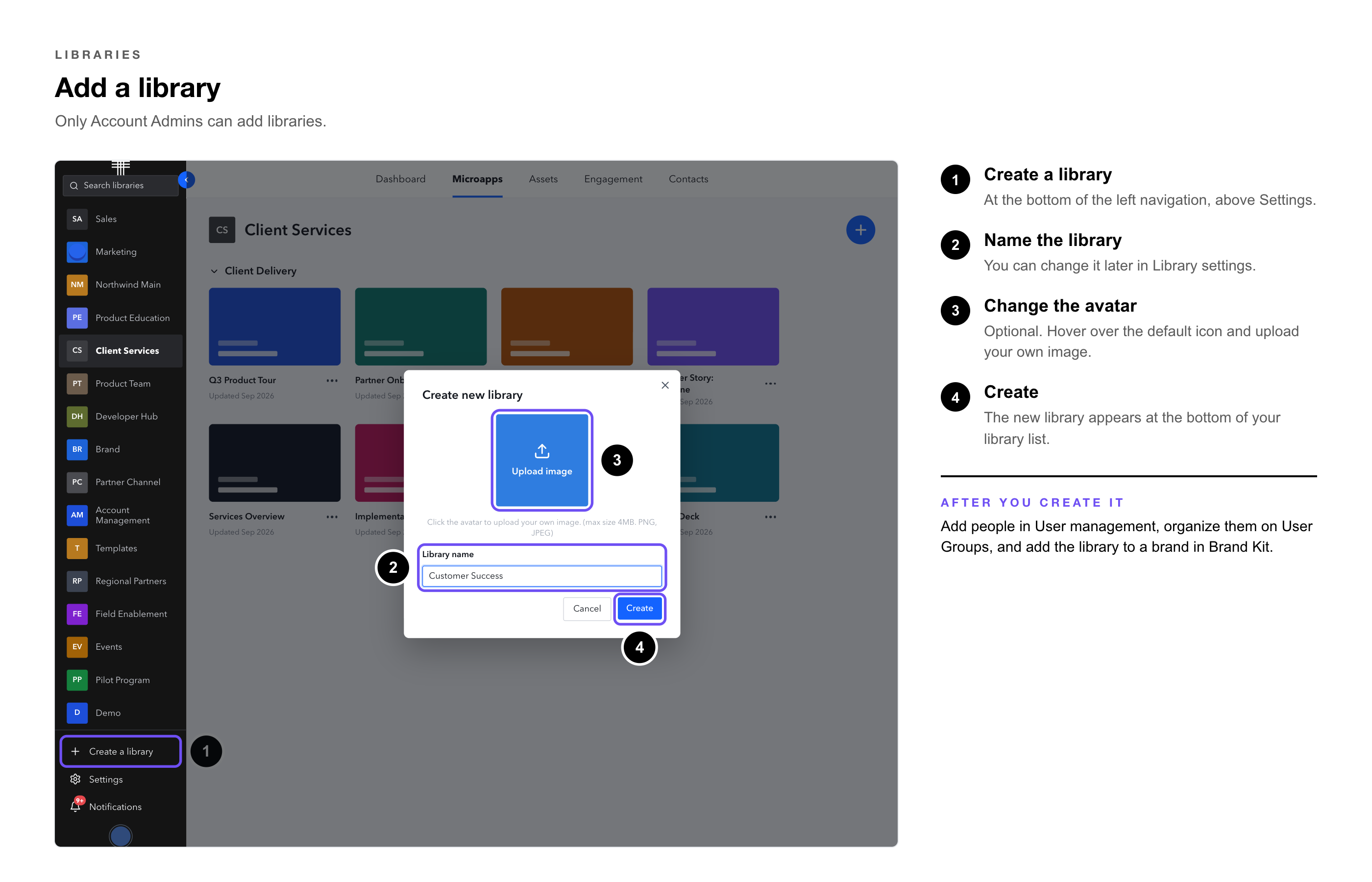Open the Events library

tap(120, 647)
